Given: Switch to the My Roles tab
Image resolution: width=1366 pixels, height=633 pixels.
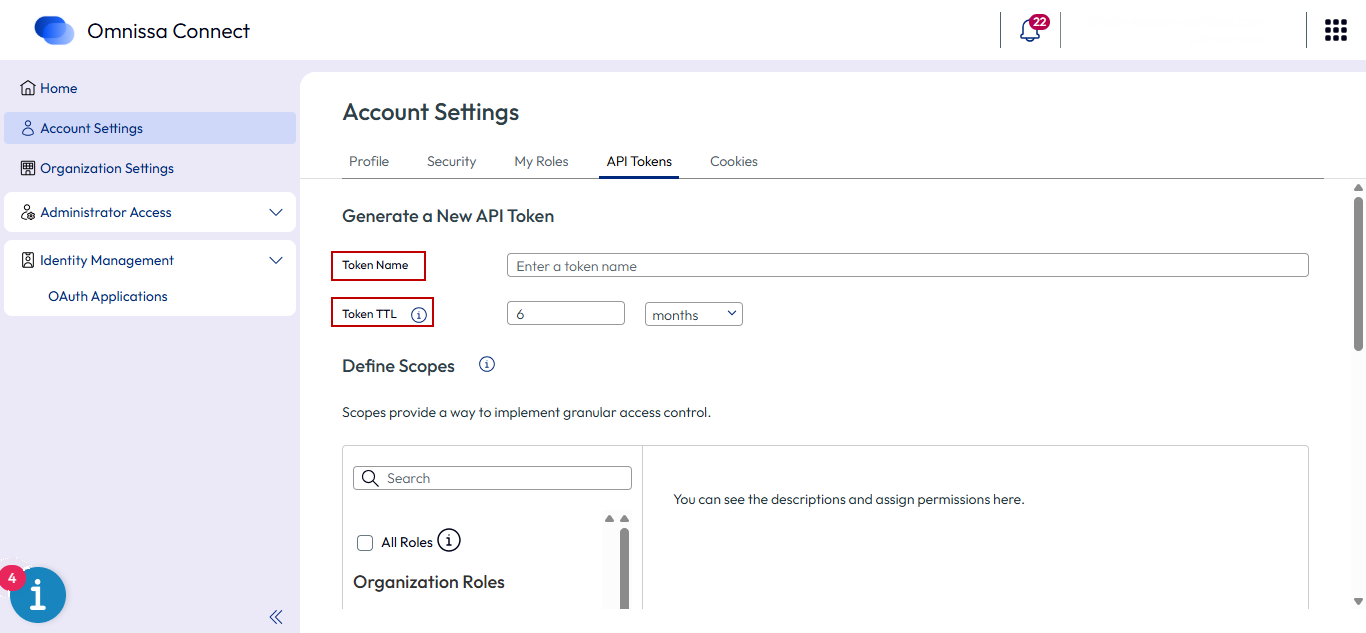Looking at the screenshot, I should (541, 162).
